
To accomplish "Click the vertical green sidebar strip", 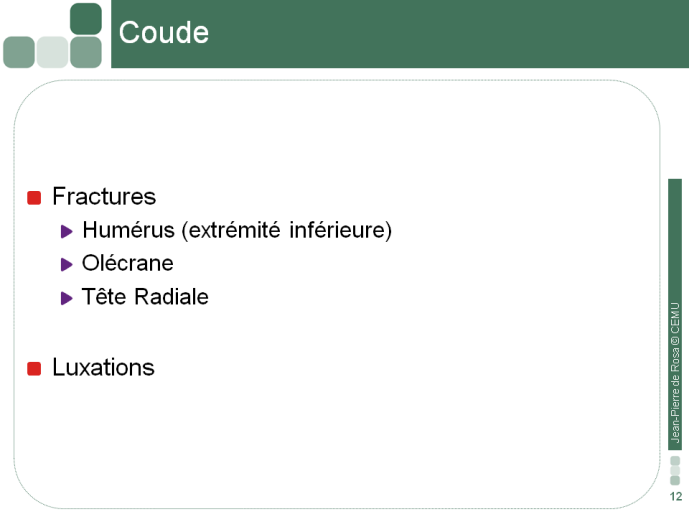I will click(x=675, y=314).
